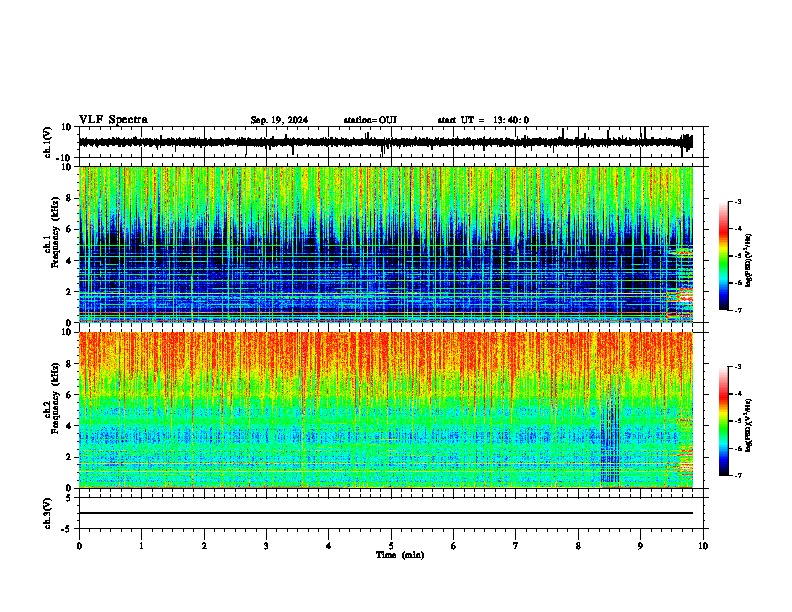Click the "station=OUI" label

pos(370,120)
